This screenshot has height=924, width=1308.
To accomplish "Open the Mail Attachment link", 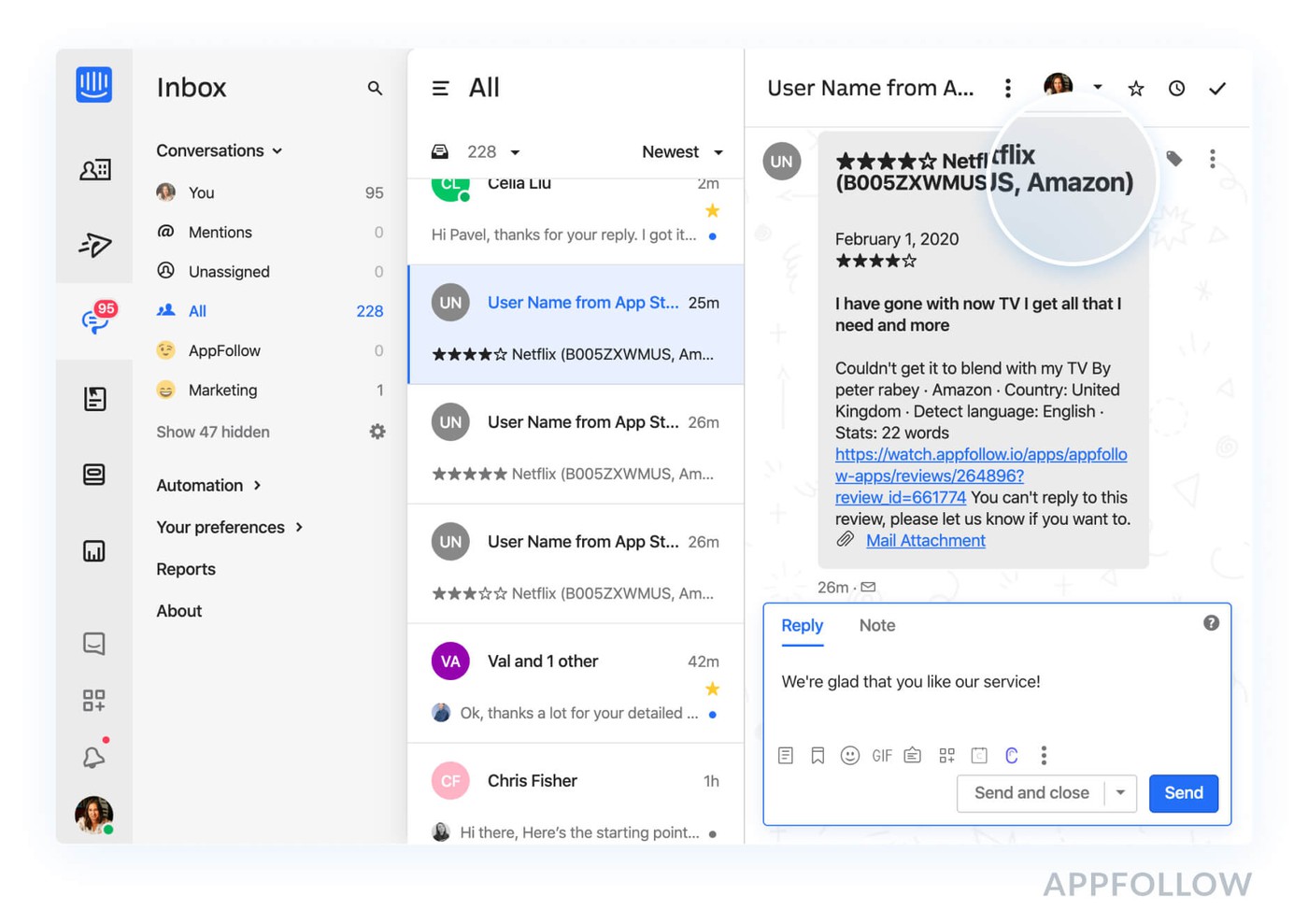I will (x=925, y=541).
